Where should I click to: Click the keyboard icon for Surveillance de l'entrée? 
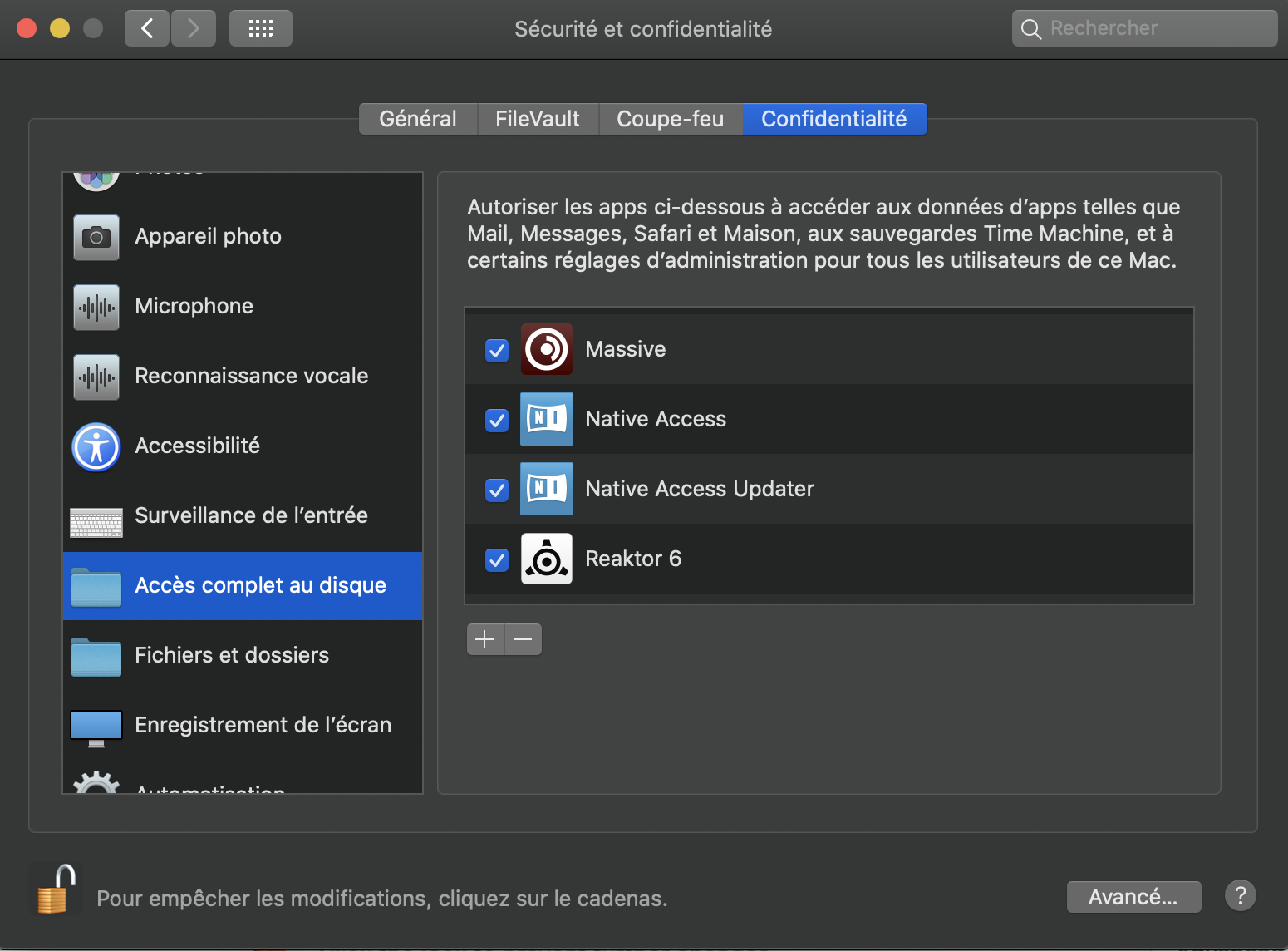(96, 523)
